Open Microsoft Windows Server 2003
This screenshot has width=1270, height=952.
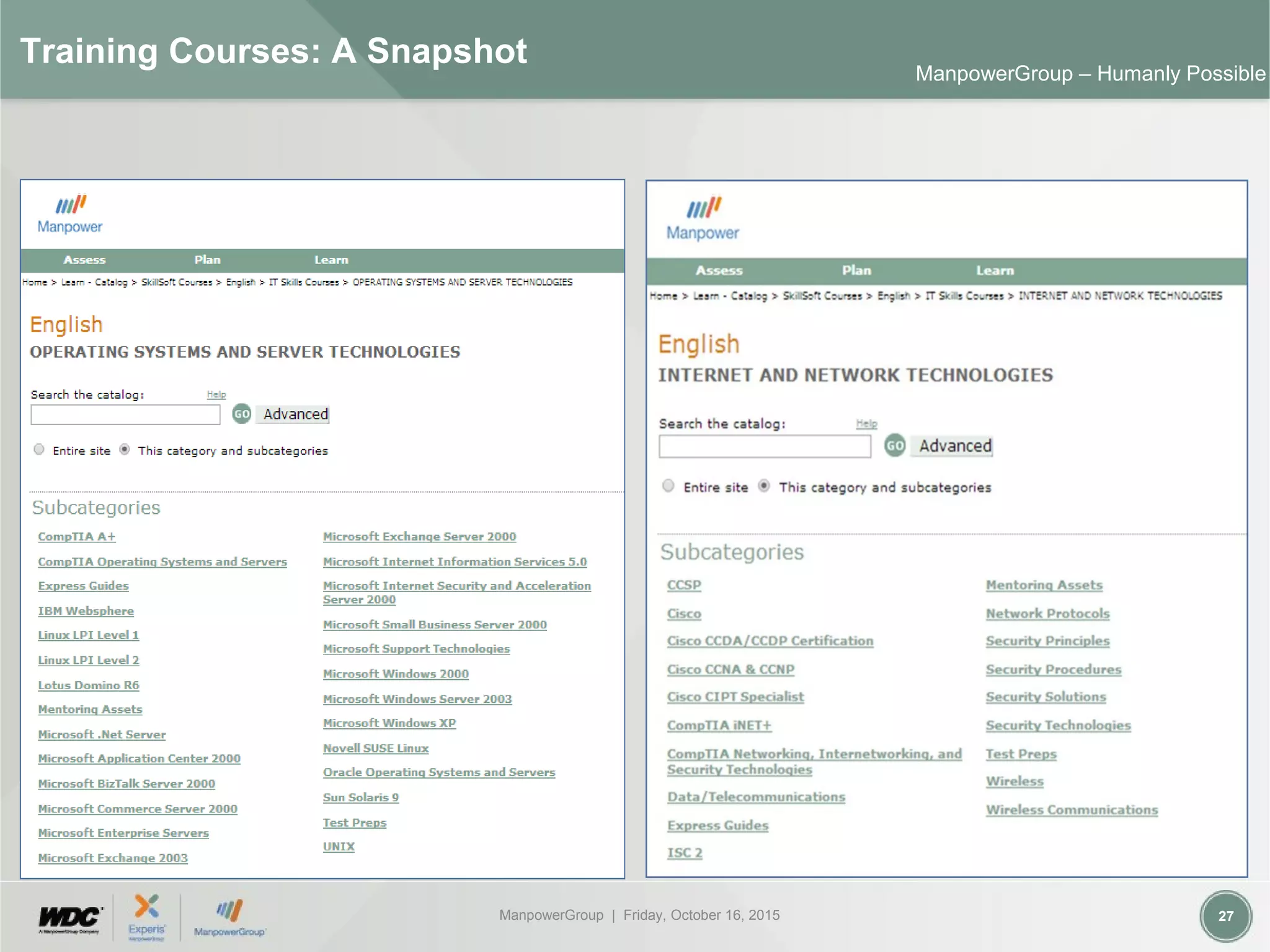point(417,699)
